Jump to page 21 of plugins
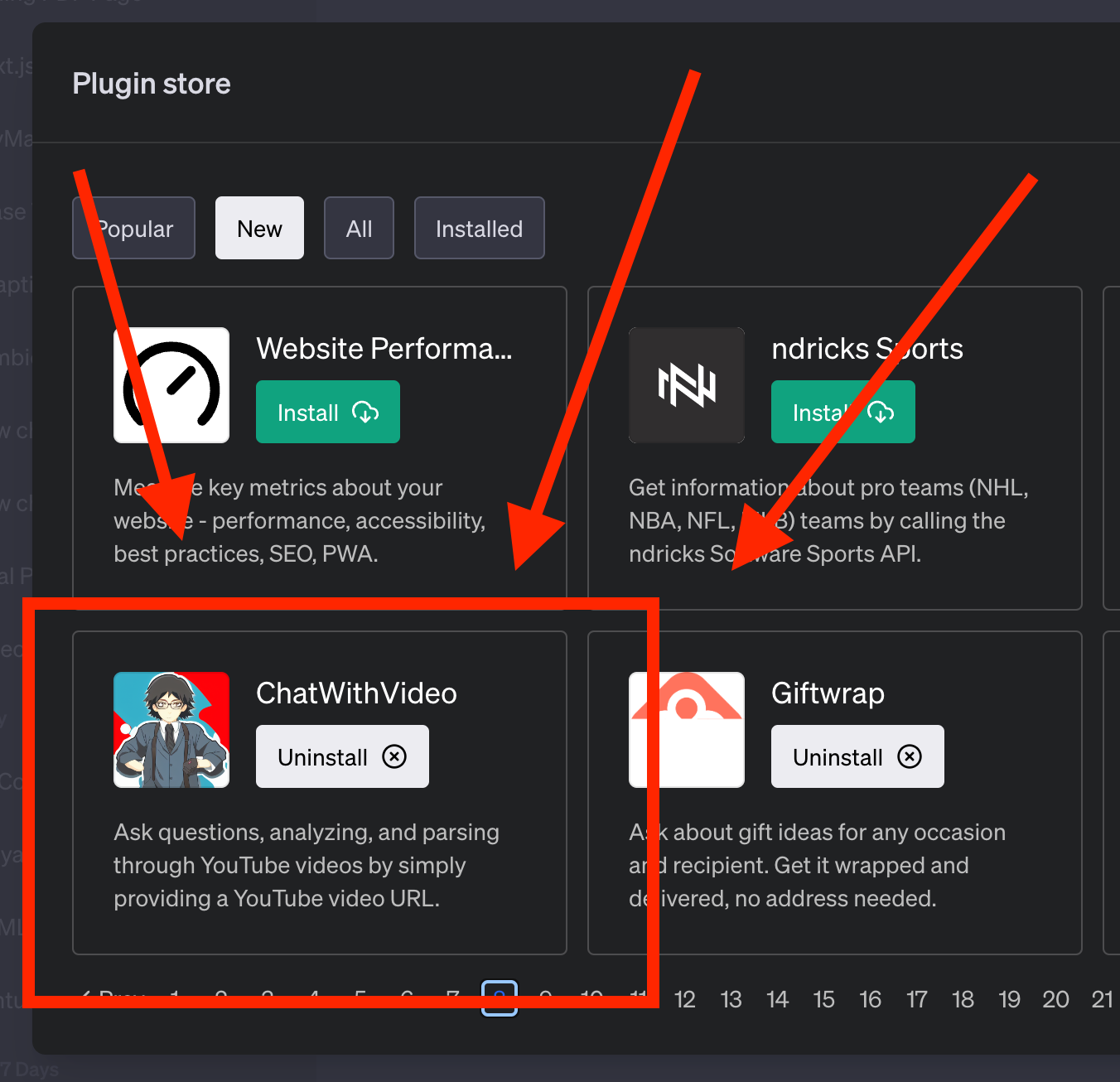This screenshot has height=1082, width=1120. point(1102,999)
